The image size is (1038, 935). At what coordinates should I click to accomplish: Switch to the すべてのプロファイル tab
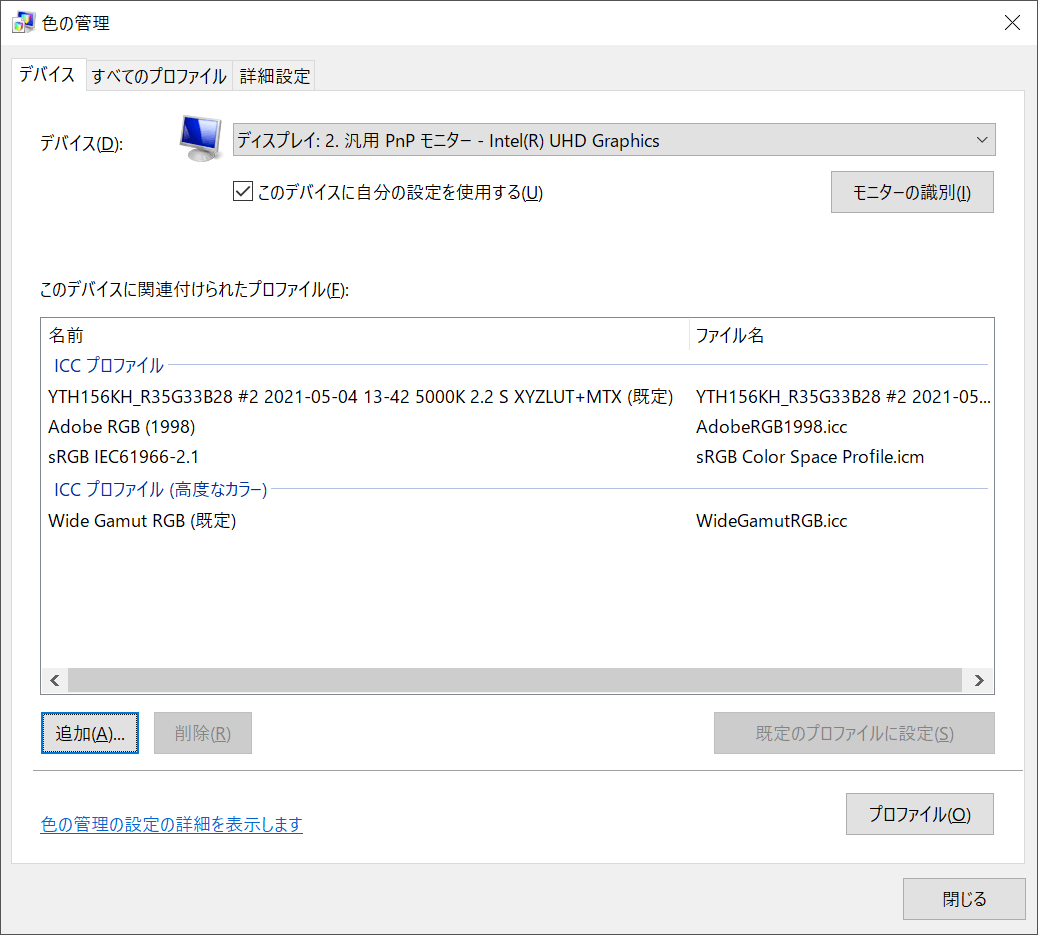158,75
